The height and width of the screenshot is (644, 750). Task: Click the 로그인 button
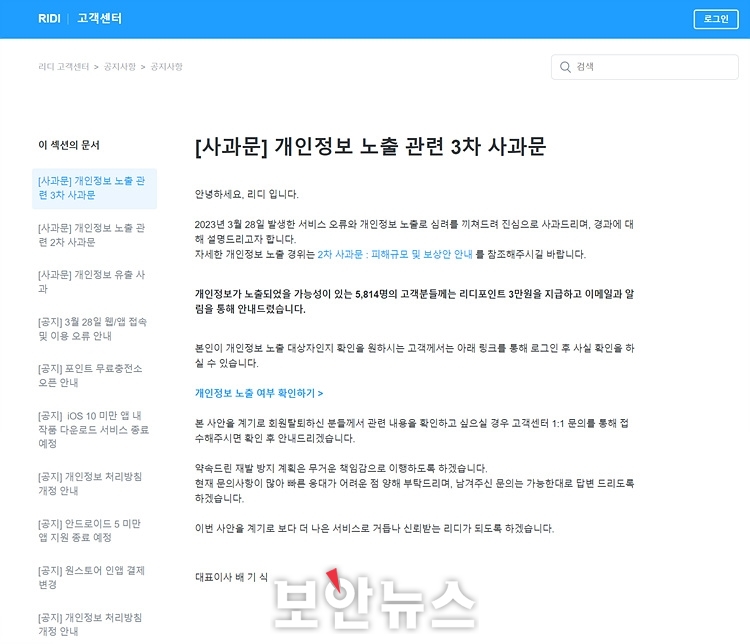pos(716,19)
